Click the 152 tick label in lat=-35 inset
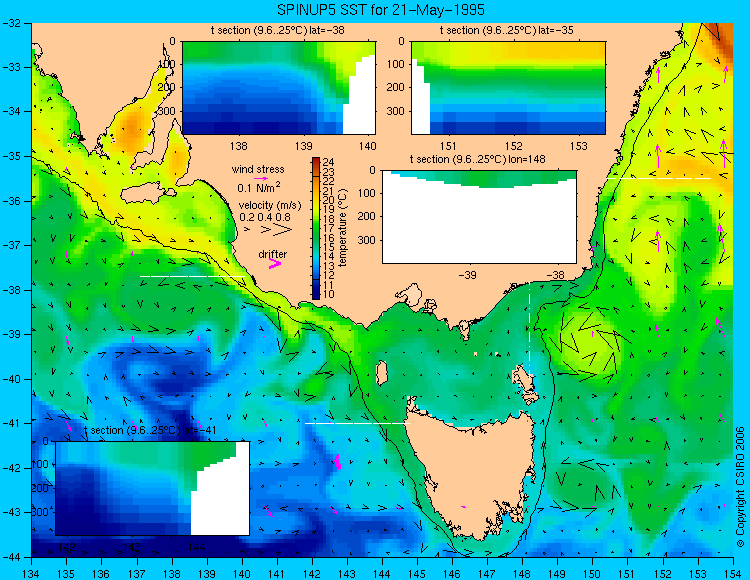The width and height of the screenshot is (750, 580). [514, 145]
